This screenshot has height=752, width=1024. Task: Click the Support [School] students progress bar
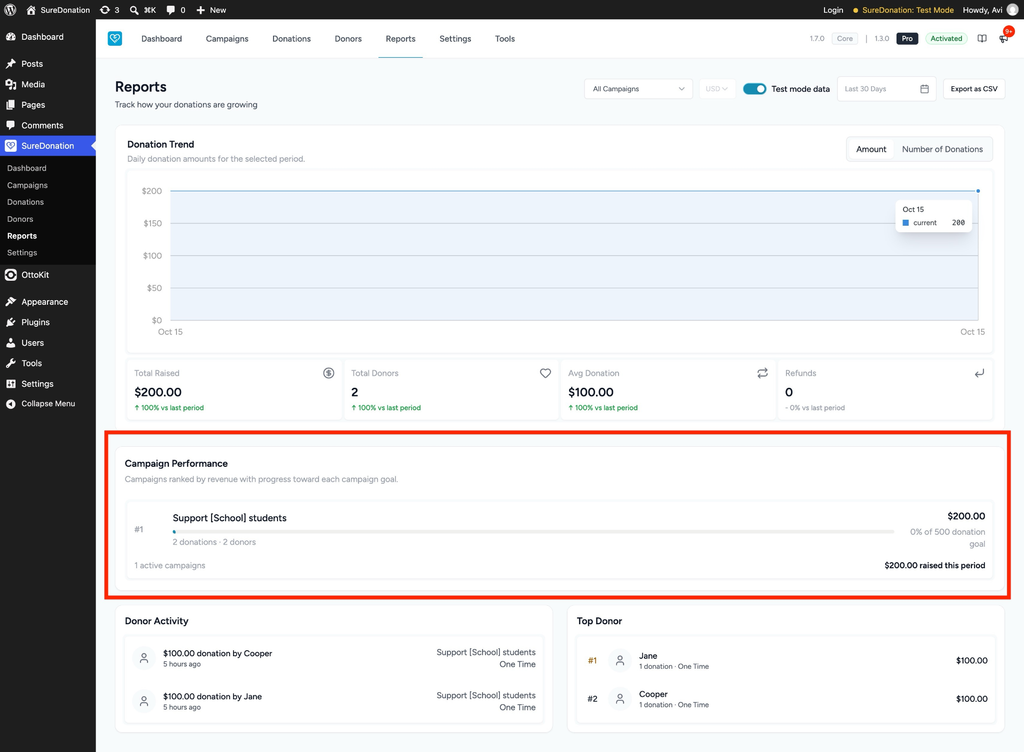533,532
